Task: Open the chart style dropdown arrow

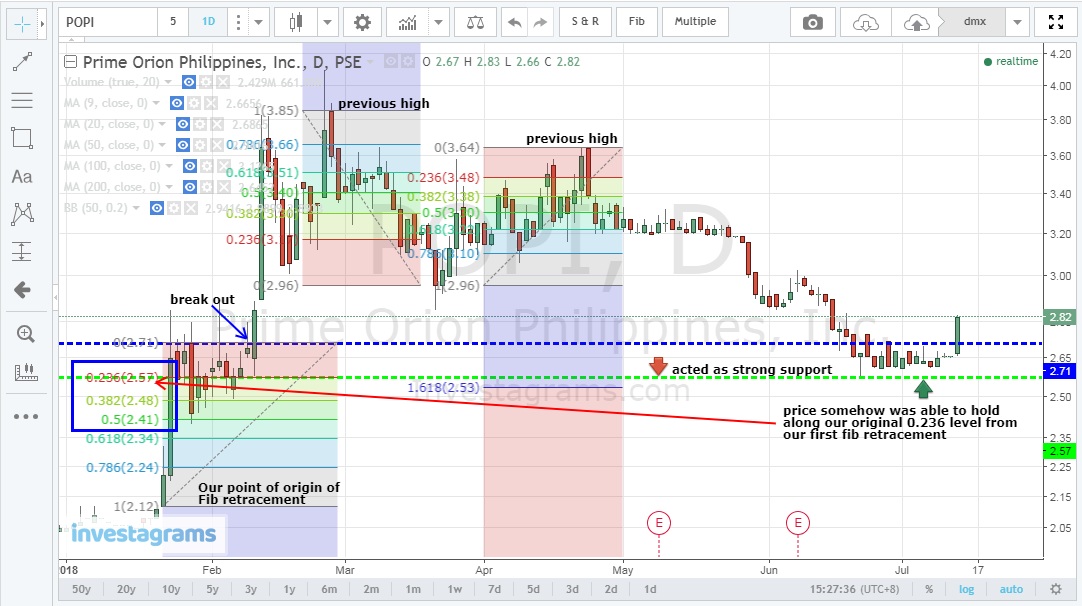Action: pos(326,21)
